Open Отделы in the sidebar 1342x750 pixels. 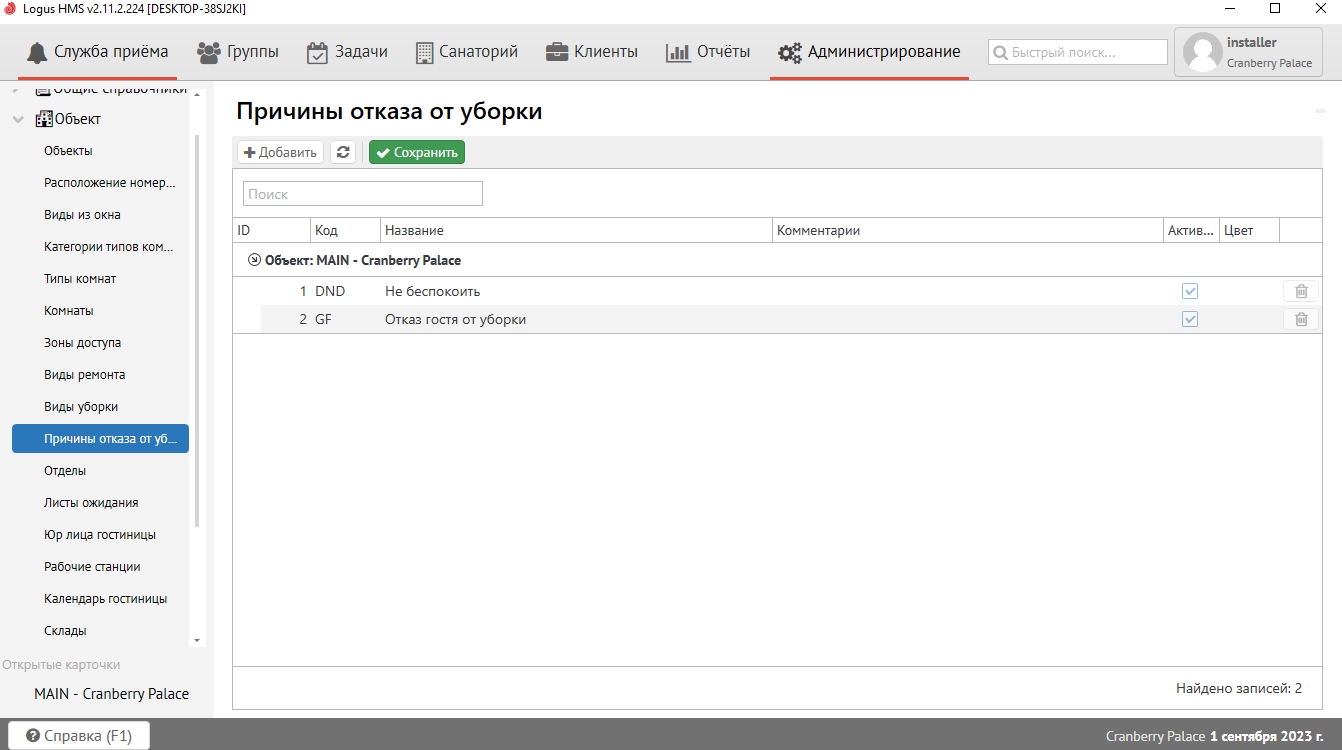pos(65,471)
